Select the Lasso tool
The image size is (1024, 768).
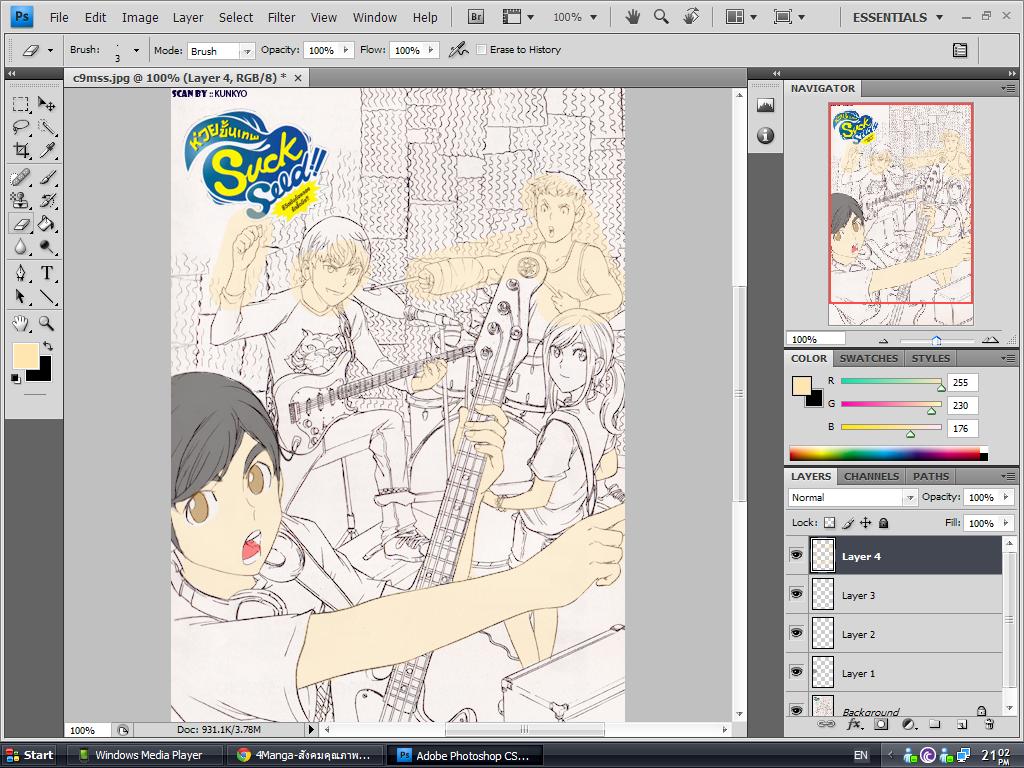21,127
